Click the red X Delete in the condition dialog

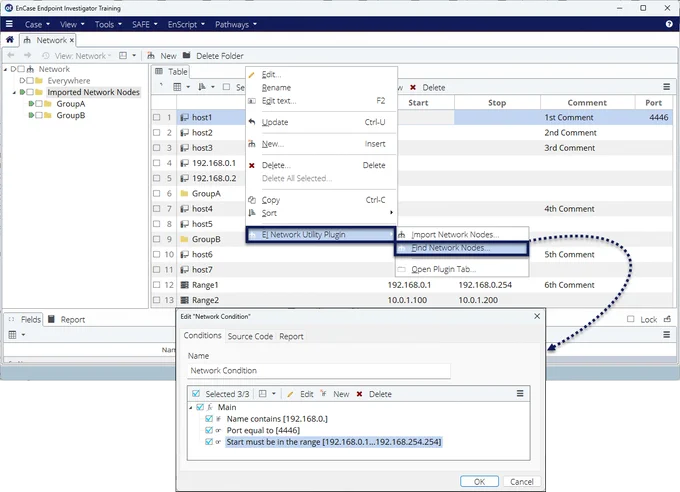coord(359,394)
